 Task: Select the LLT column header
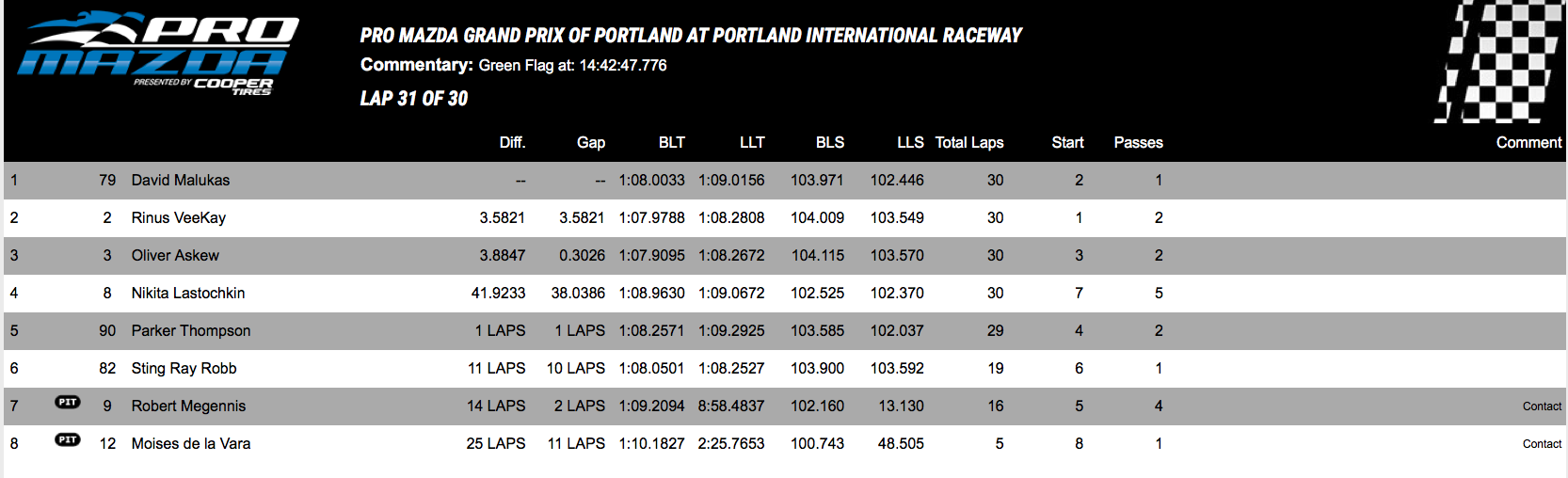pyautogui.click(x=752, y=142)
